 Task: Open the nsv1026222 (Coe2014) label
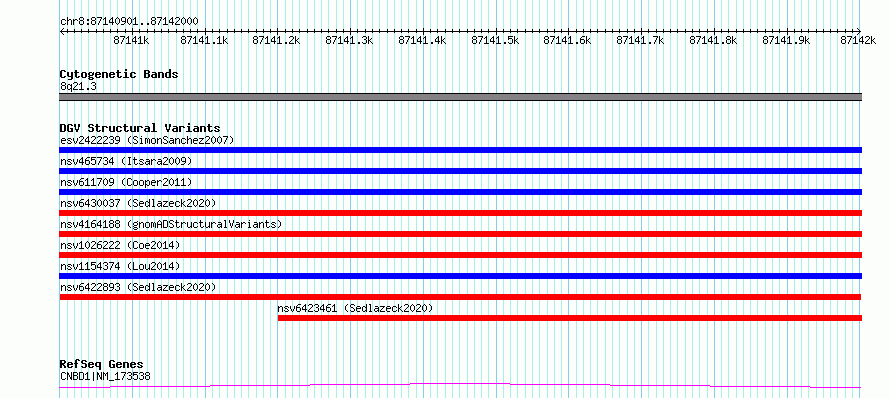(x=120, y=245)
